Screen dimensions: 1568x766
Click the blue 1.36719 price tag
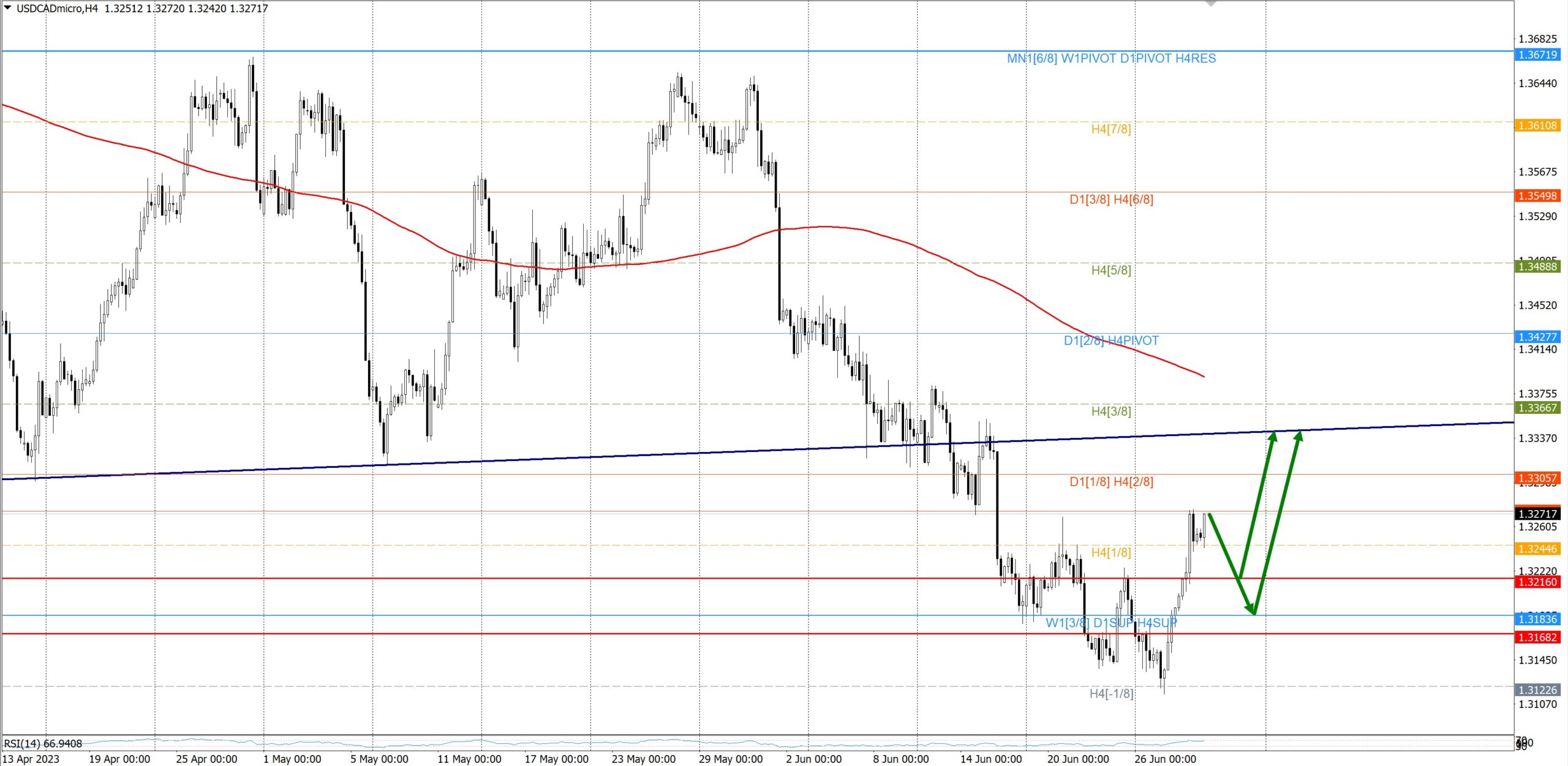(1537, 55)
